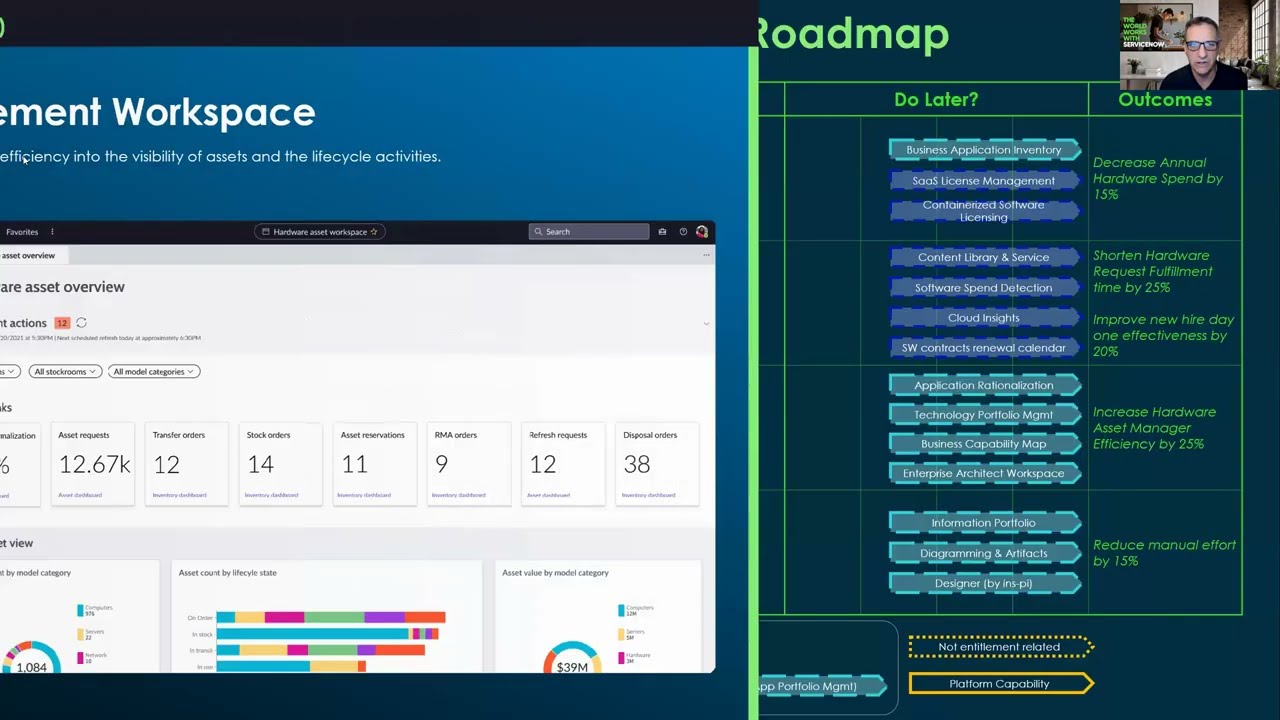The width and height of the screenshot is (1280, 720).
Task: Click the 'Asset count by lifecyle state' title
Action: [x=227, y=573]
